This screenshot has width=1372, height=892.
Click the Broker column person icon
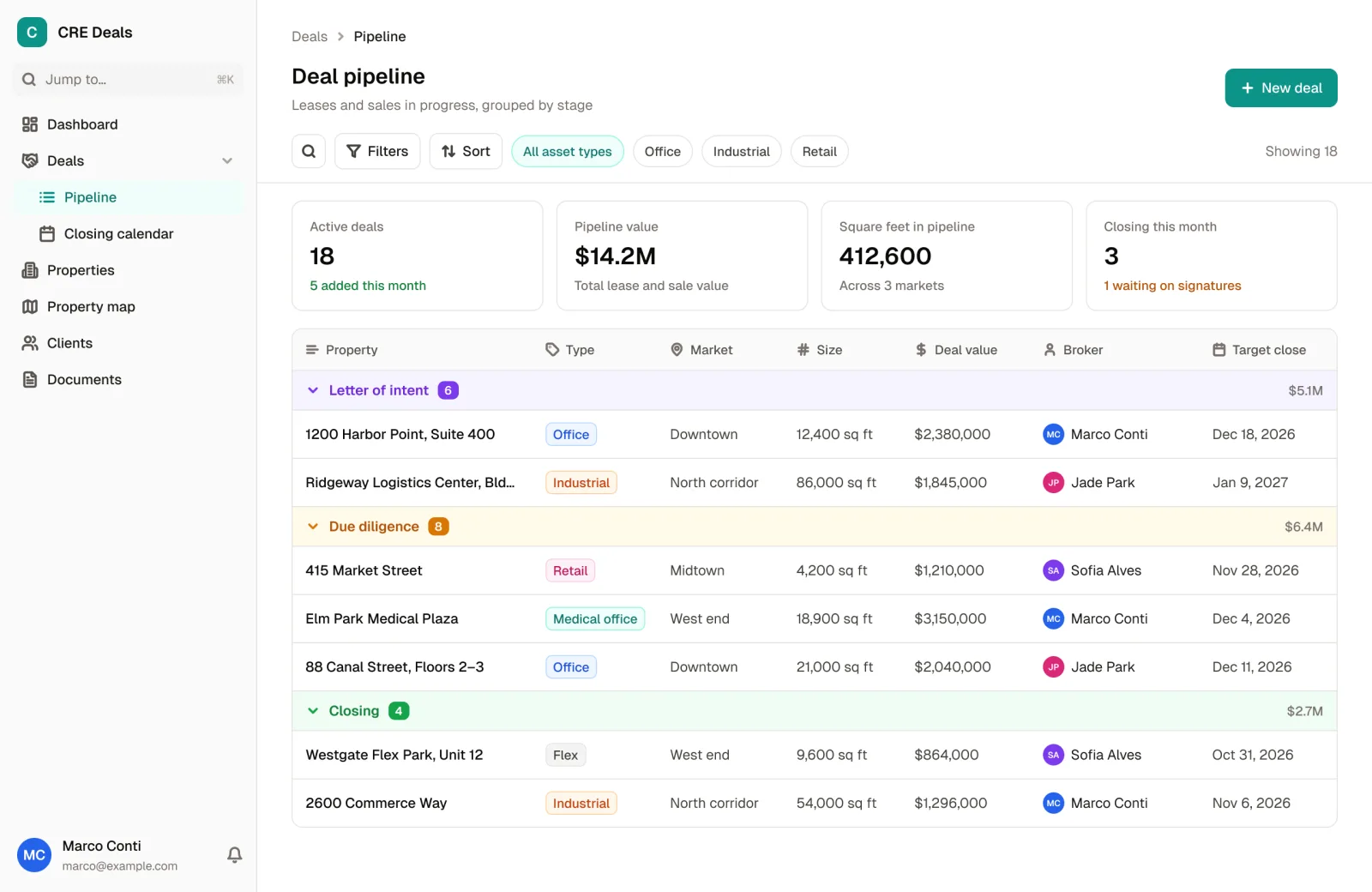pos(1050,350)
